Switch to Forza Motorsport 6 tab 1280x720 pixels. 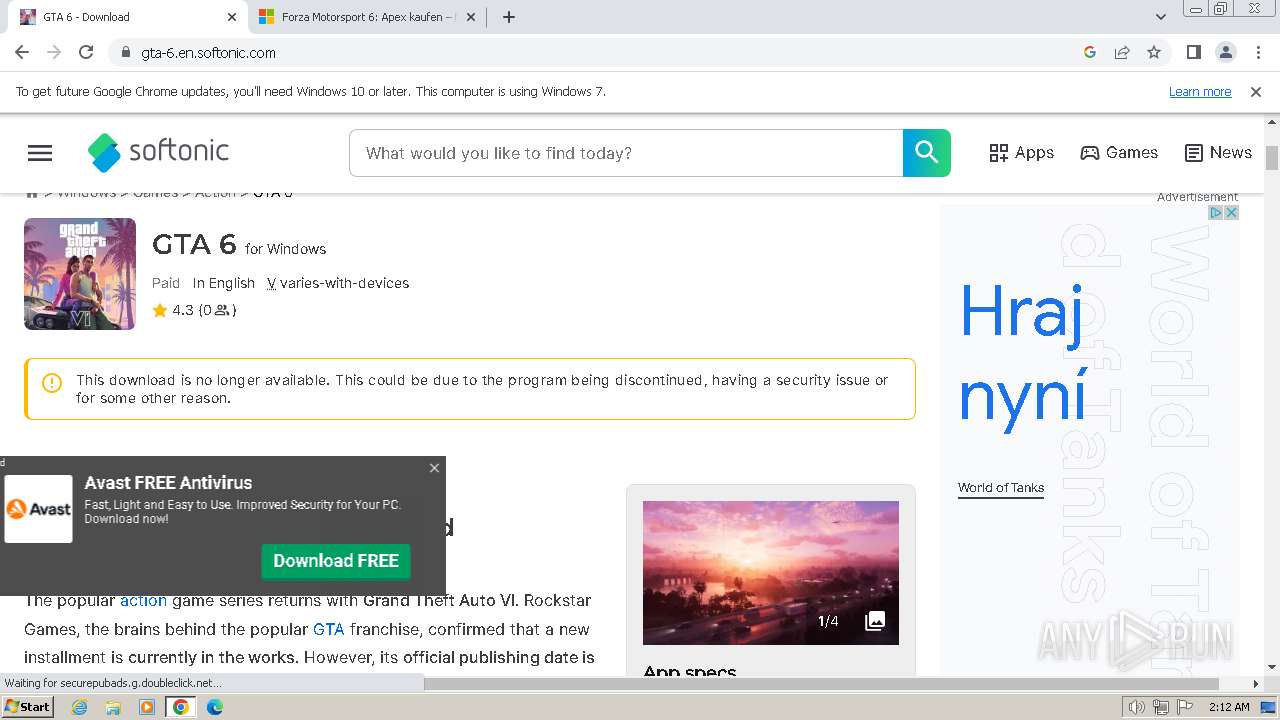point(366,17)
